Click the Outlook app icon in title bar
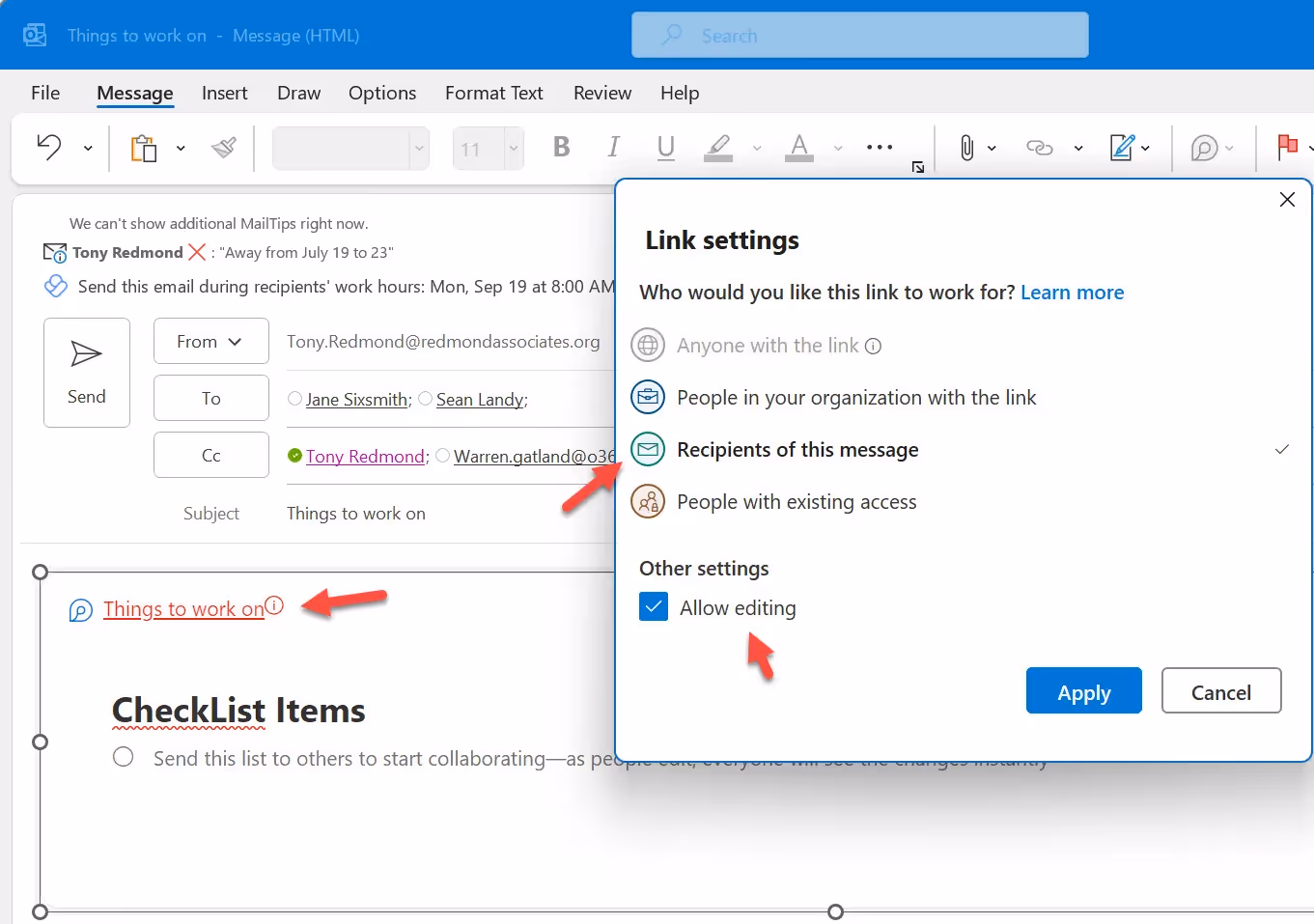The width and height of the screenshot is (1314, 924). (x=35, y=36)
